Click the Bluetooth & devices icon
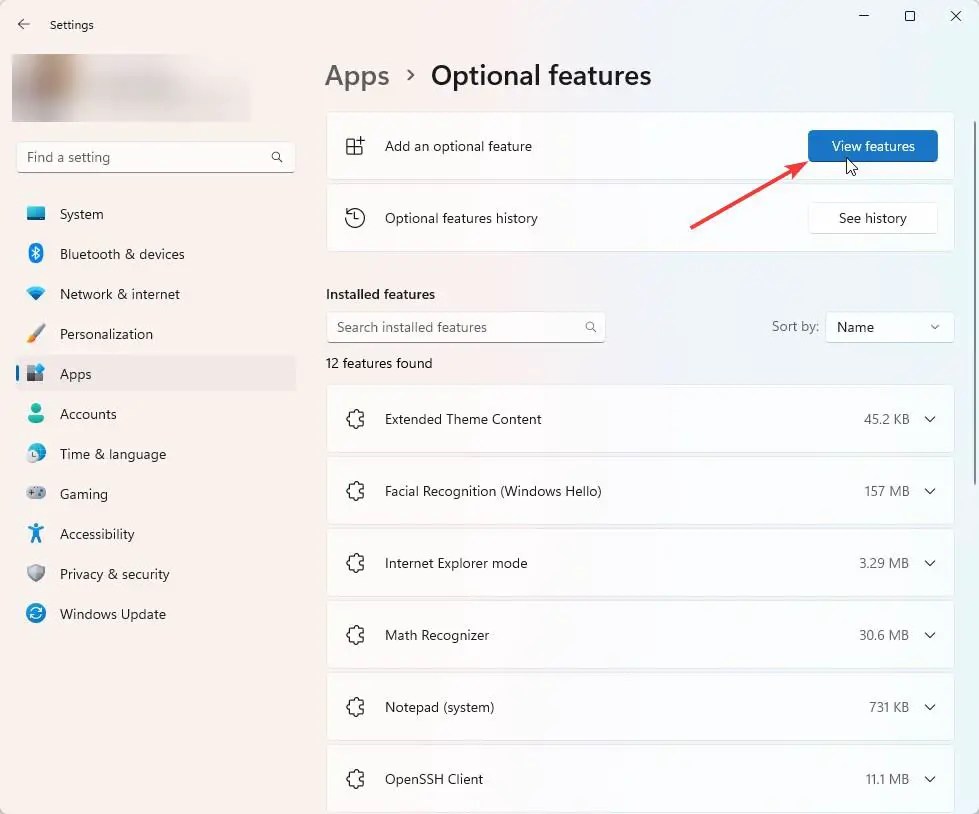This screenshot has width=979, height=814. coord(36,254)
